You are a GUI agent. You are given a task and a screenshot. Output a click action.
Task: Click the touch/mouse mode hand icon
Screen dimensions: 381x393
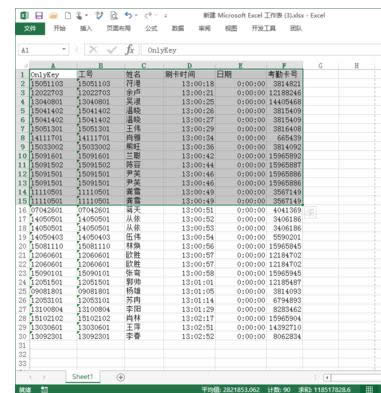pos(79,16)
